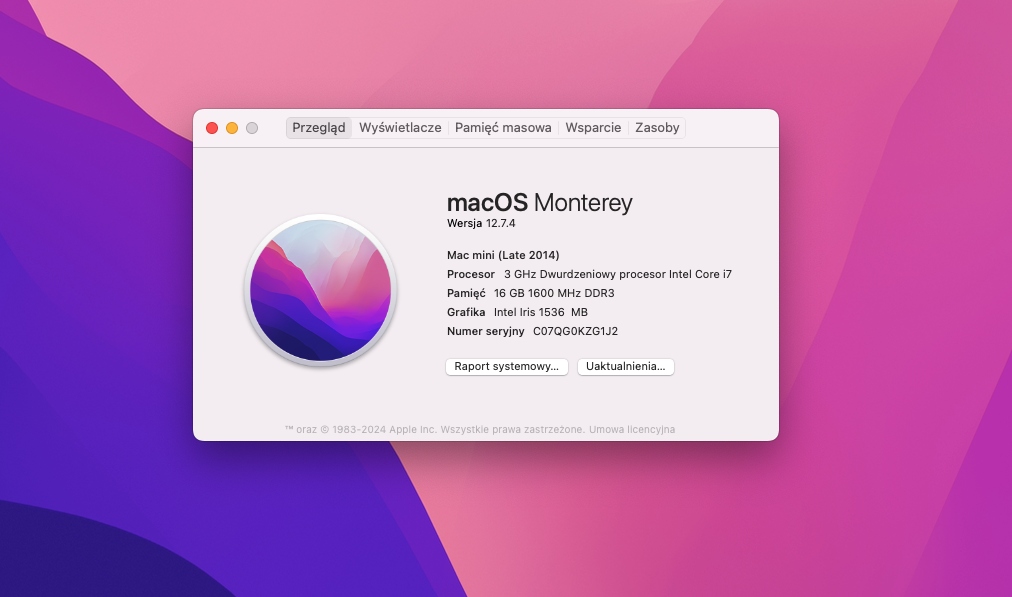1012x597 pixels.
Task: Go to the Wsparcie tab
Action: point(593,128)
